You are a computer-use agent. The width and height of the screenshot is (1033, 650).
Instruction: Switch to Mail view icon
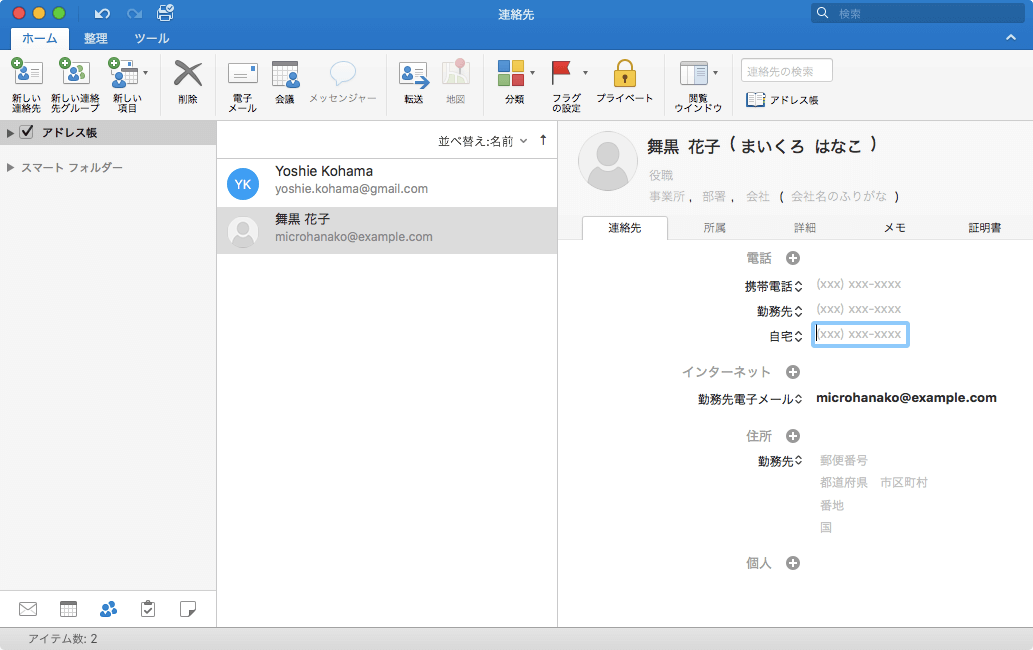point(28,609)
